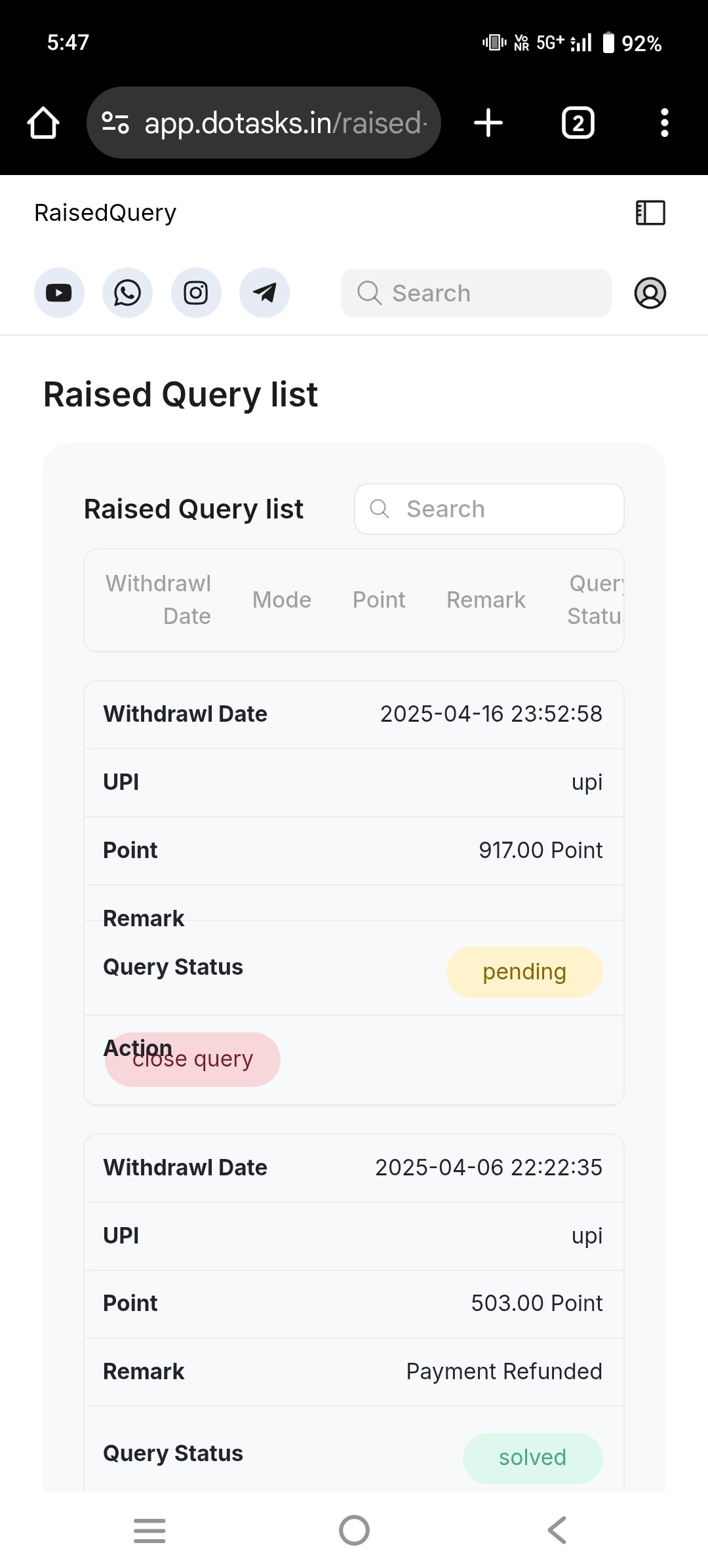Open the Telegram social icon
The width and height of the screenshot is (708, 1568).
pos(264,292)
